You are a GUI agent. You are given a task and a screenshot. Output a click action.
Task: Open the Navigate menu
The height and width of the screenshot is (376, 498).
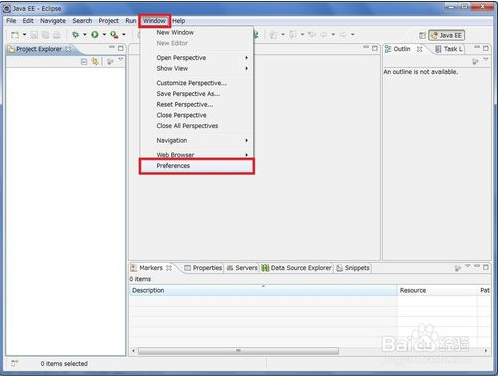tap(53, 21)
